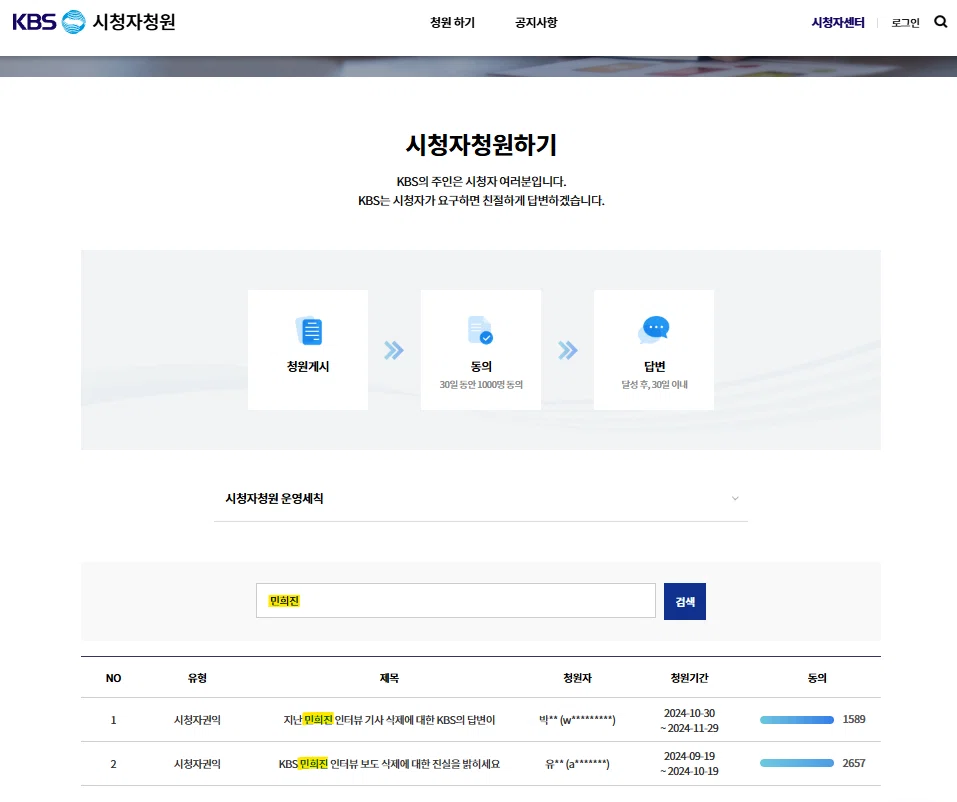Click the 로그인 link

click(x=905, y=23)
